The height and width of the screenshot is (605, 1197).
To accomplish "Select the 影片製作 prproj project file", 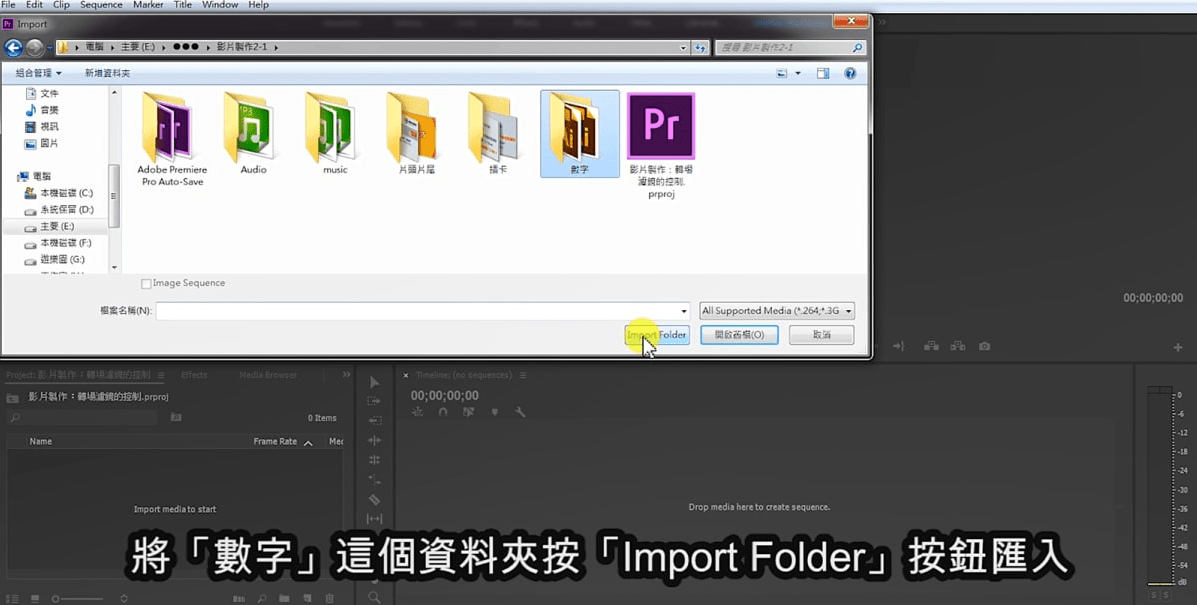I will 661,145.
